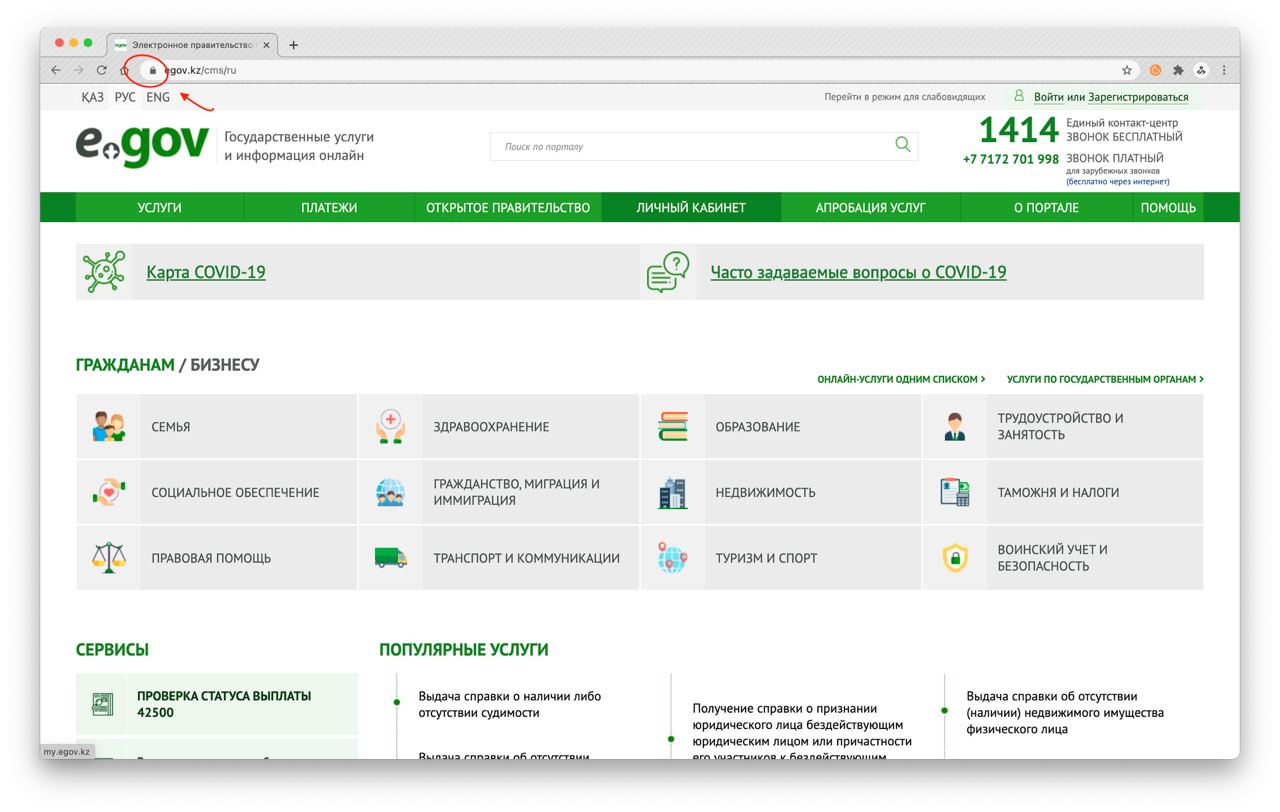This screenshot has width=1280, height=812.
Task: Open the ПЛАТЕЖИ menu item
Action: [x=329, y=207]
